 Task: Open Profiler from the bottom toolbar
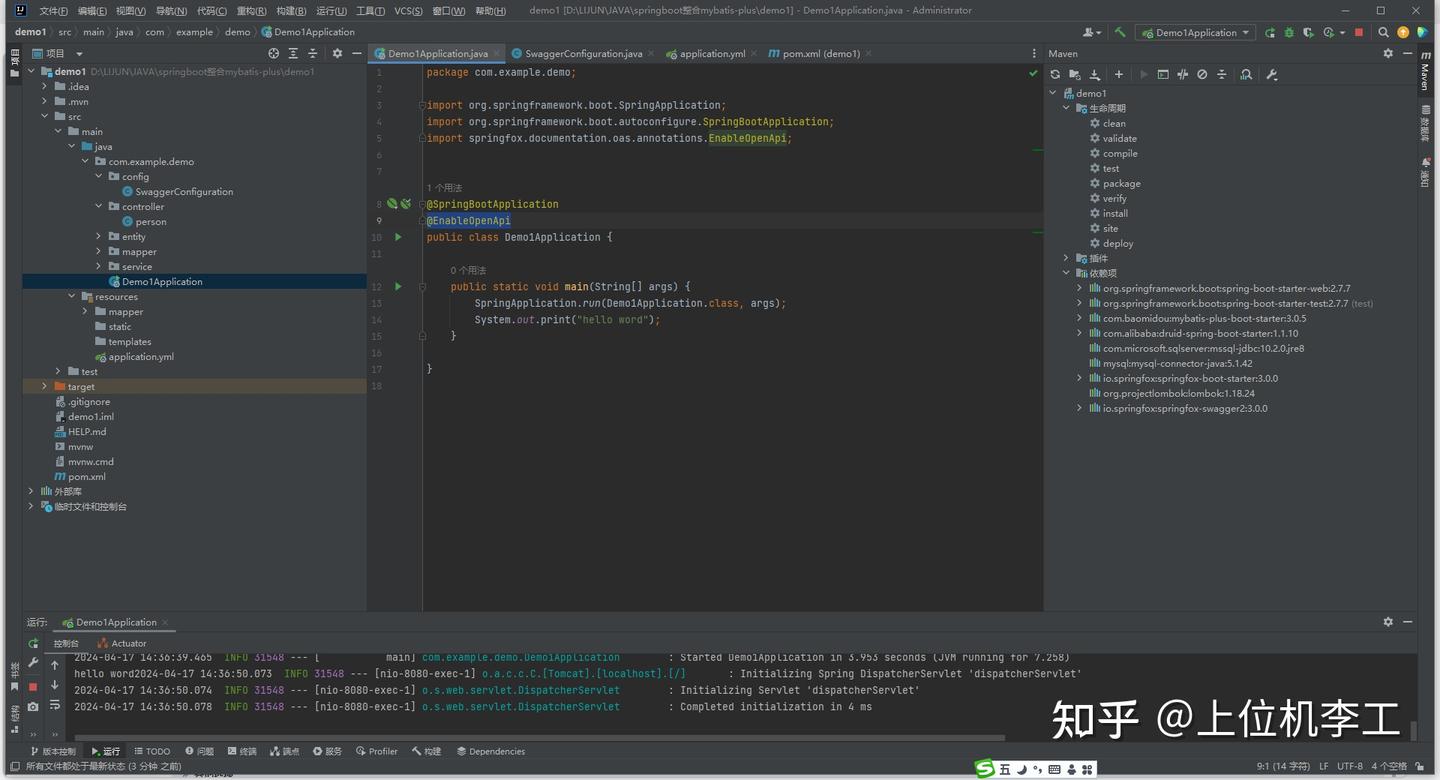[x=377, y=751]
